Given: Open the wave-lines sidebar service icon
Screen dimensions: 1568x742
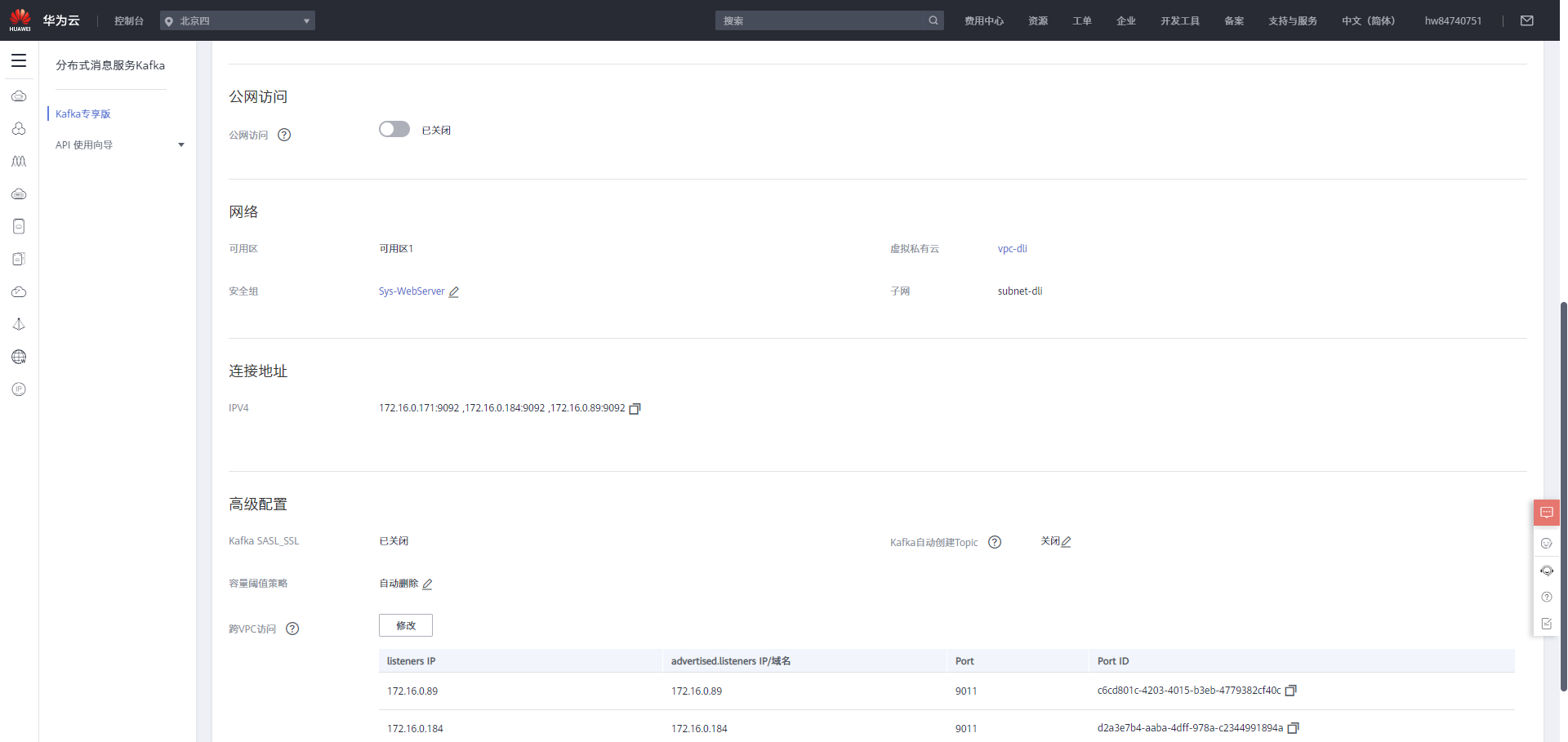Looking at the screenshot, I should (19, 162).
